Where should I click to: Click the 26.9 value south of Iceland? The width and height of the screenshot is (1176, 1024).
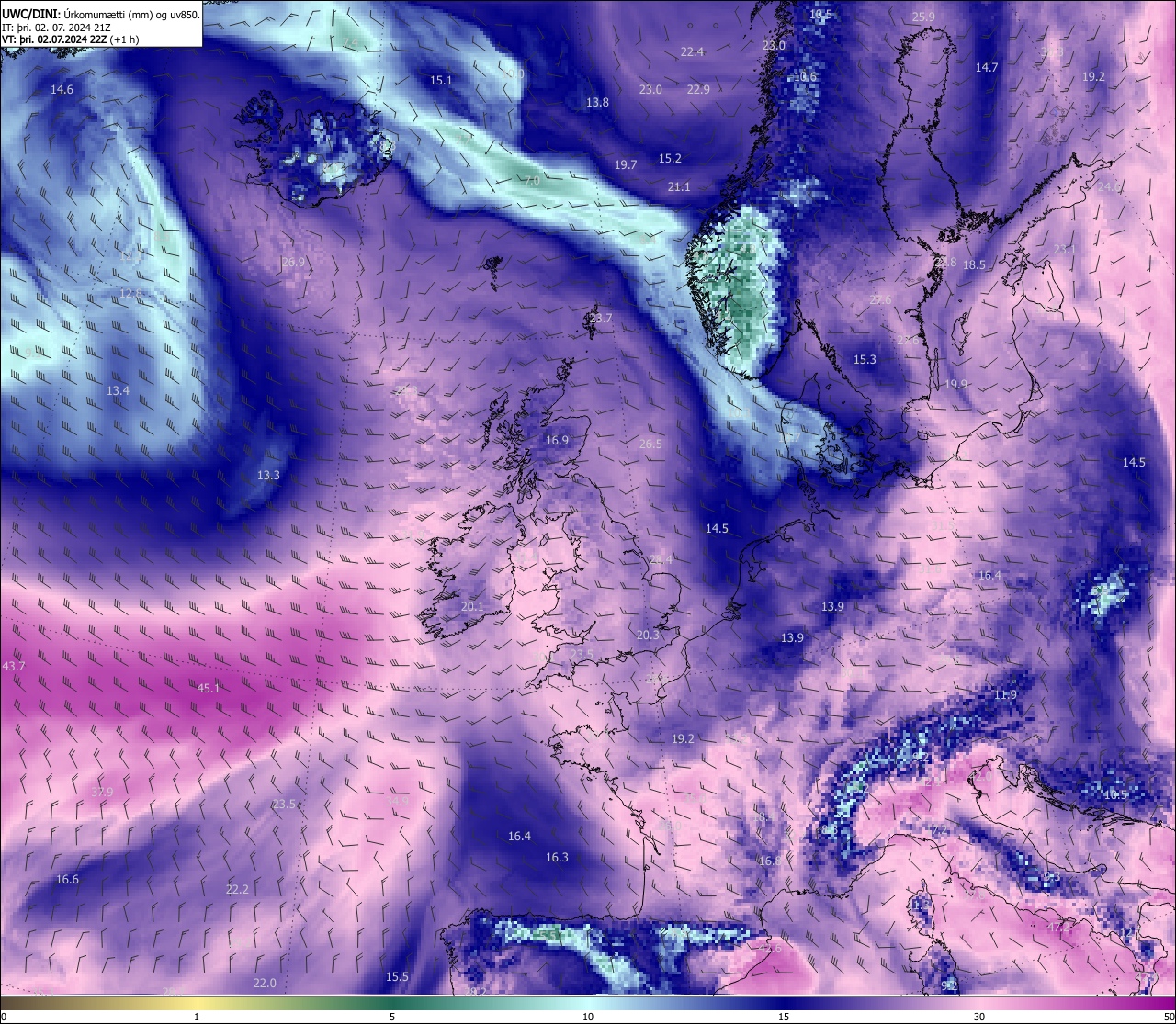(x=293, y=262)
